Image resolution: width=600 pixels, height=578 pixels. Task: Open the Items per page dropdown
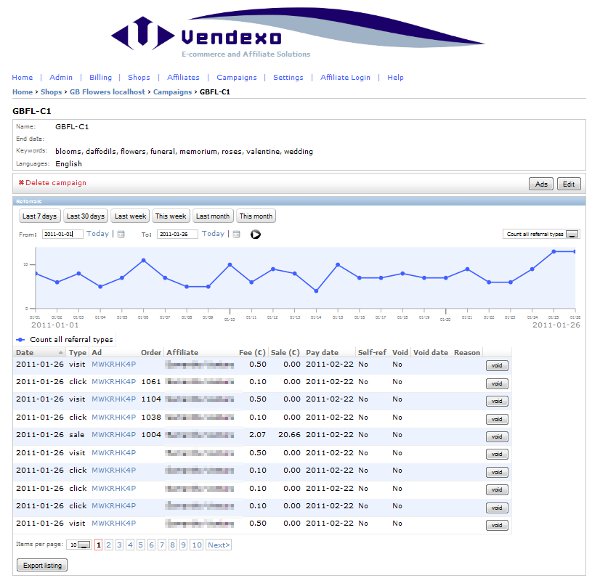79,545
